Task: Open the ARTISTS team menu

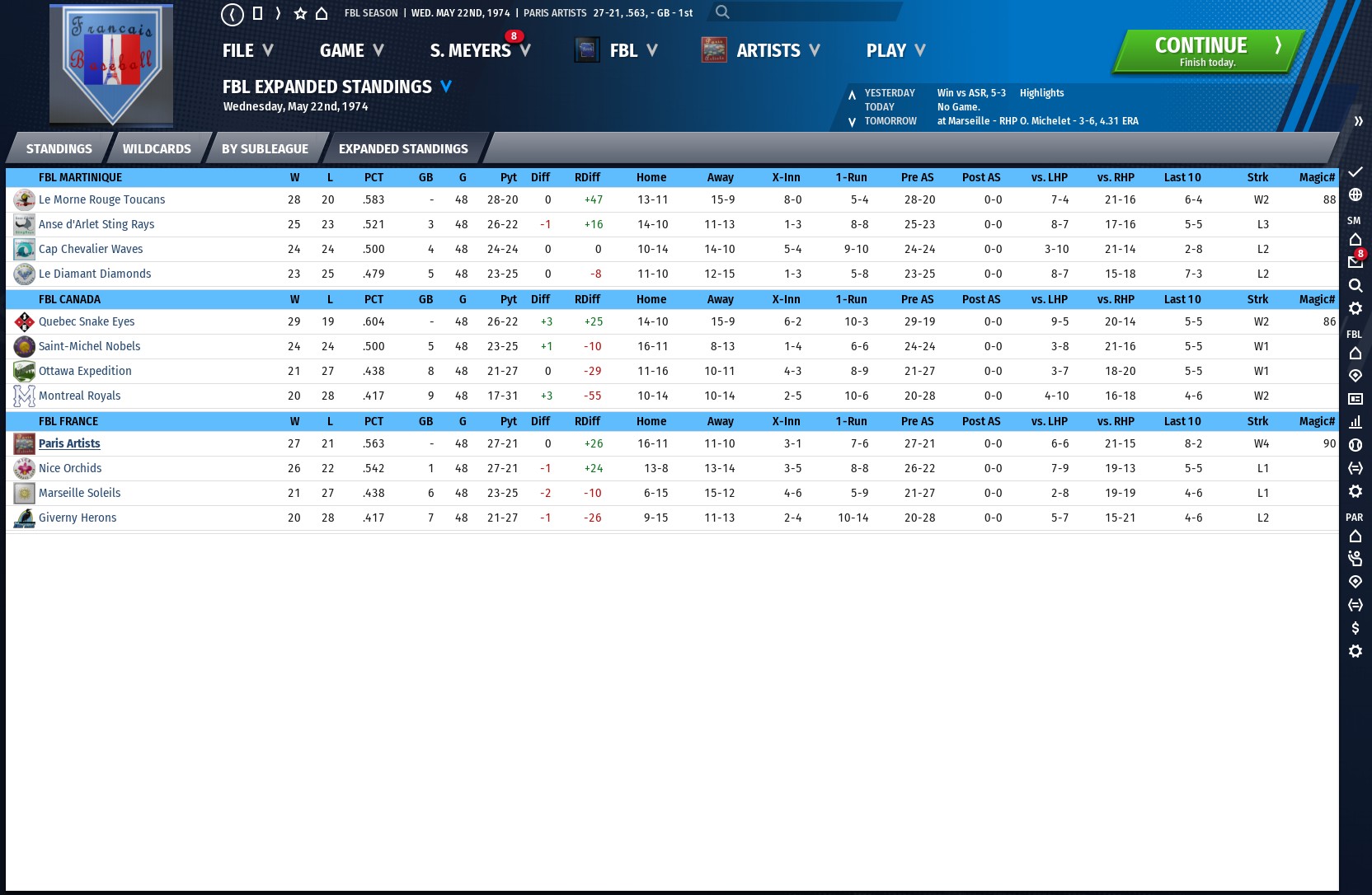Action: 778,50
